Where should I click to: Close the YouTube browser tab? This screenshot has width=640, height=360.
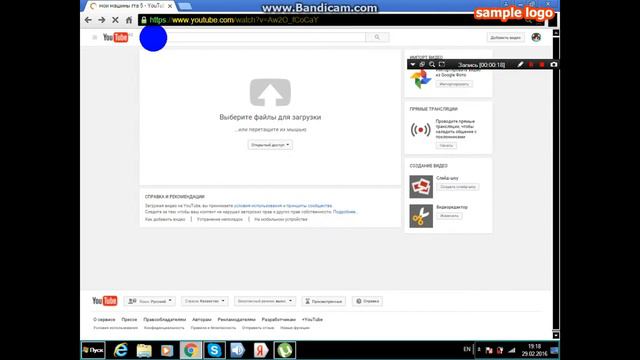click(170, 6)
